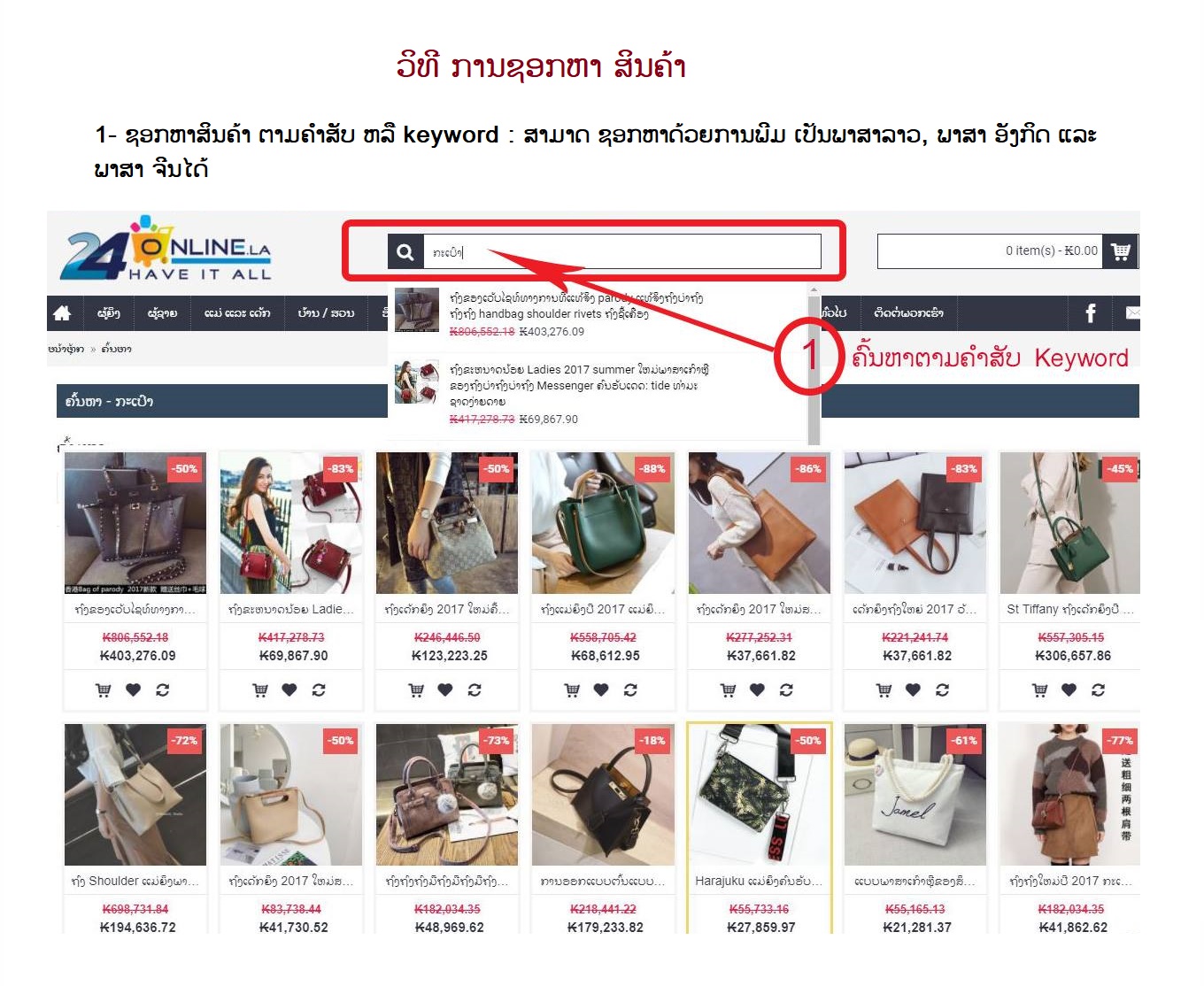Add K403,276.09 bag to cart

(x=104, y=690)
